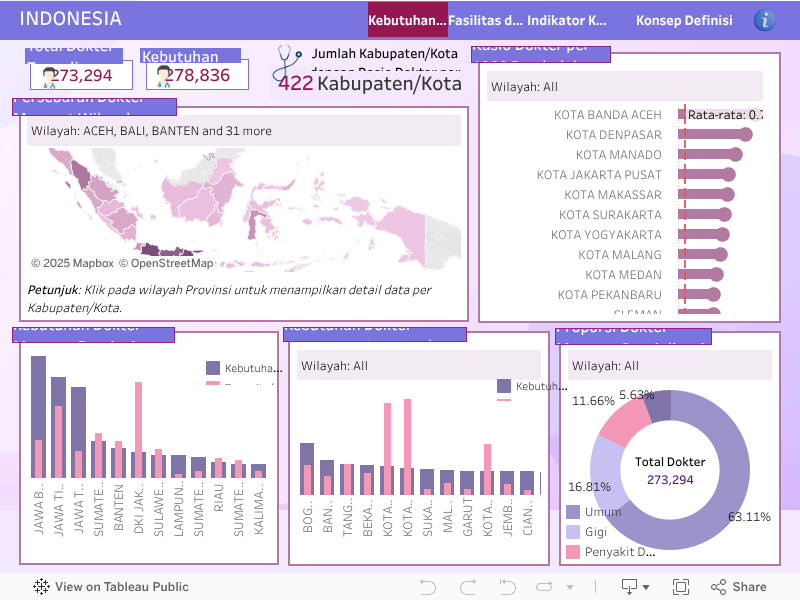Screen dimensions: 800x600
Task: Click the Share button
Action: point(739,587)
